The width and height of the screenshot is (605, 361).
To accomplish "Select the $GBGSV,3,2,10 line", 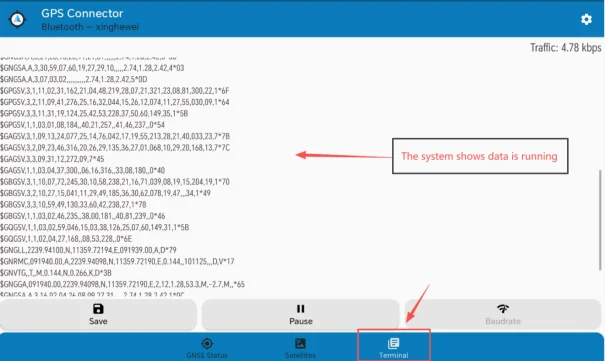I will (x=105, y=193).
